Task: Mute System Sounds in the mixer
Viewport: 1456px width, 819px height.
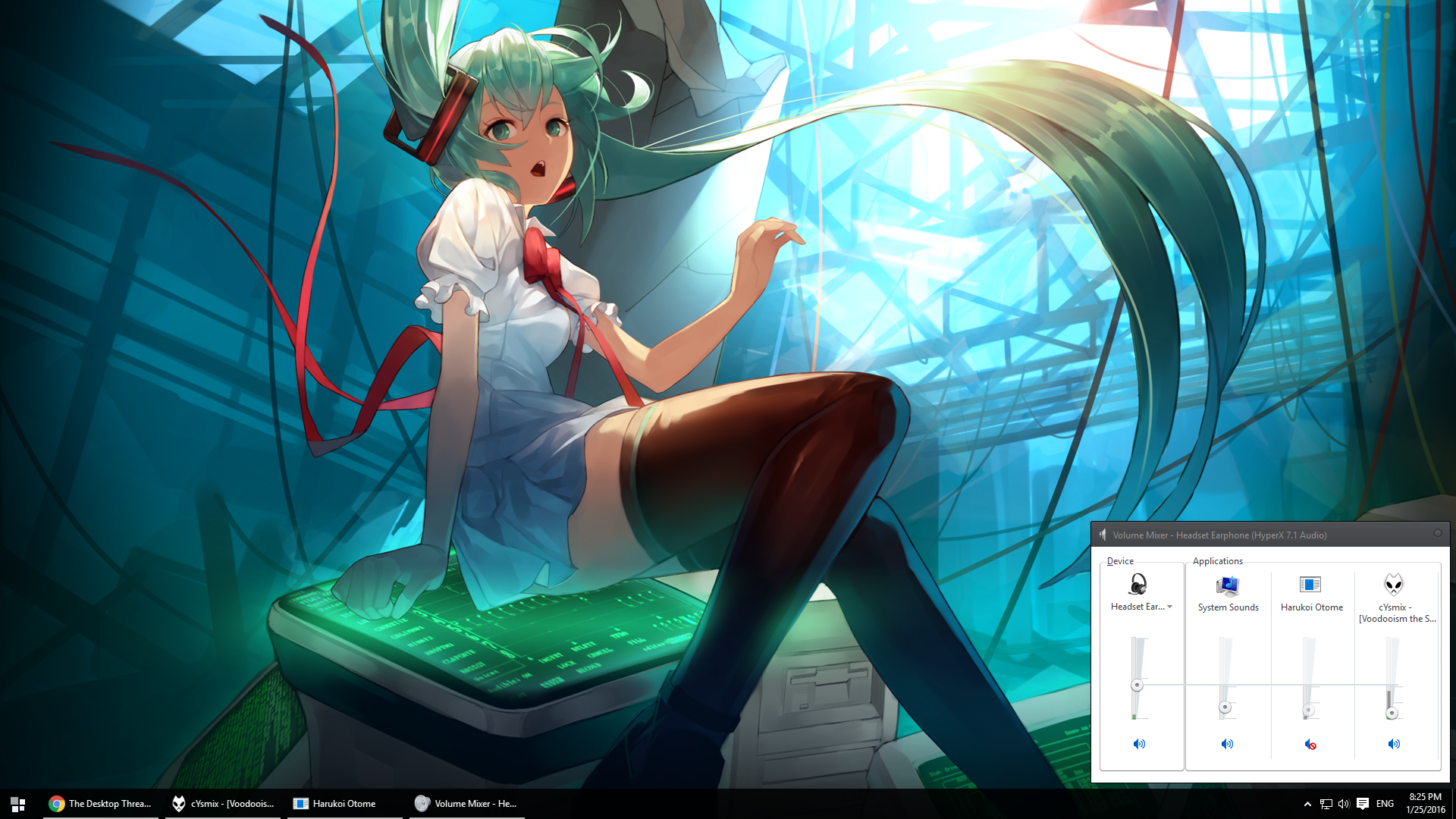Action: [1227, 744]
